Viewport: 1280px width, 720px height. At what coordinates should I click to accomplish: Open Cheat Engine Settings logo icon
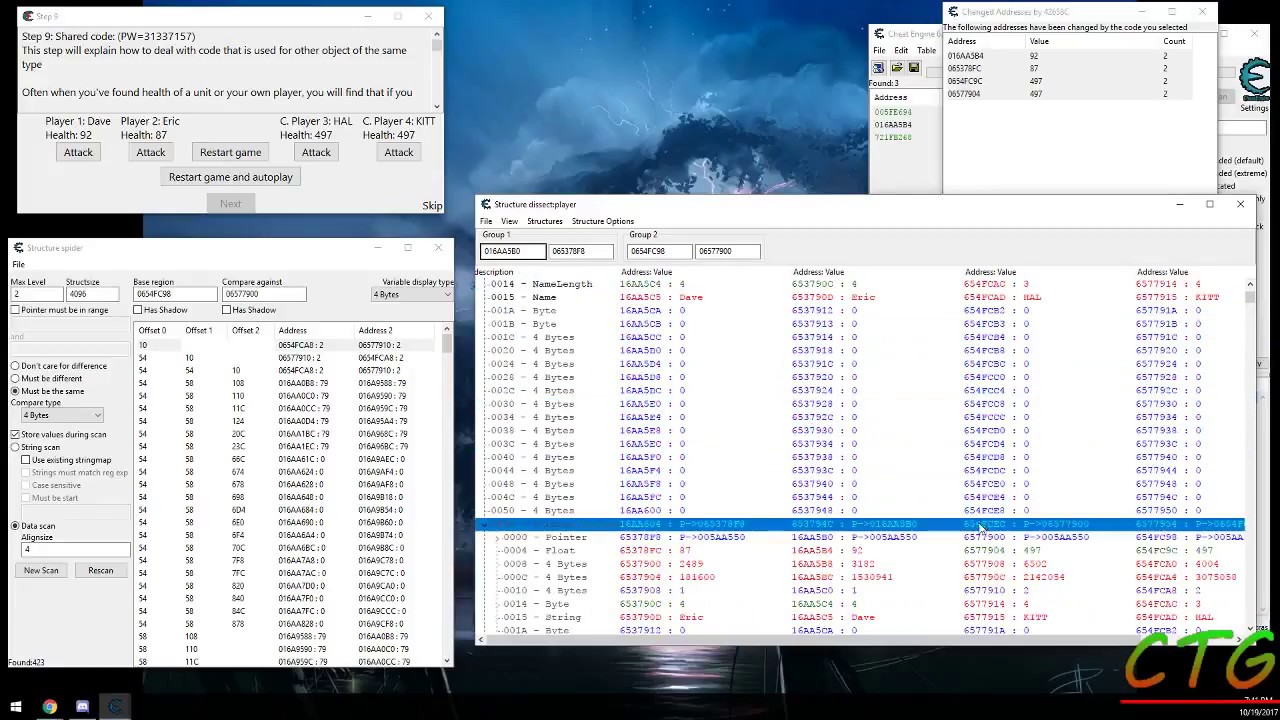click(x=1255, y=80)
